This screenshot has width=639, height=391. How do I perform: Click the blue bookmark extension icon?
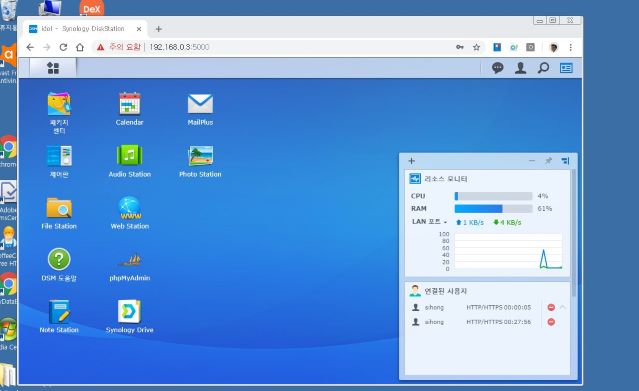(x=497, y=47)
